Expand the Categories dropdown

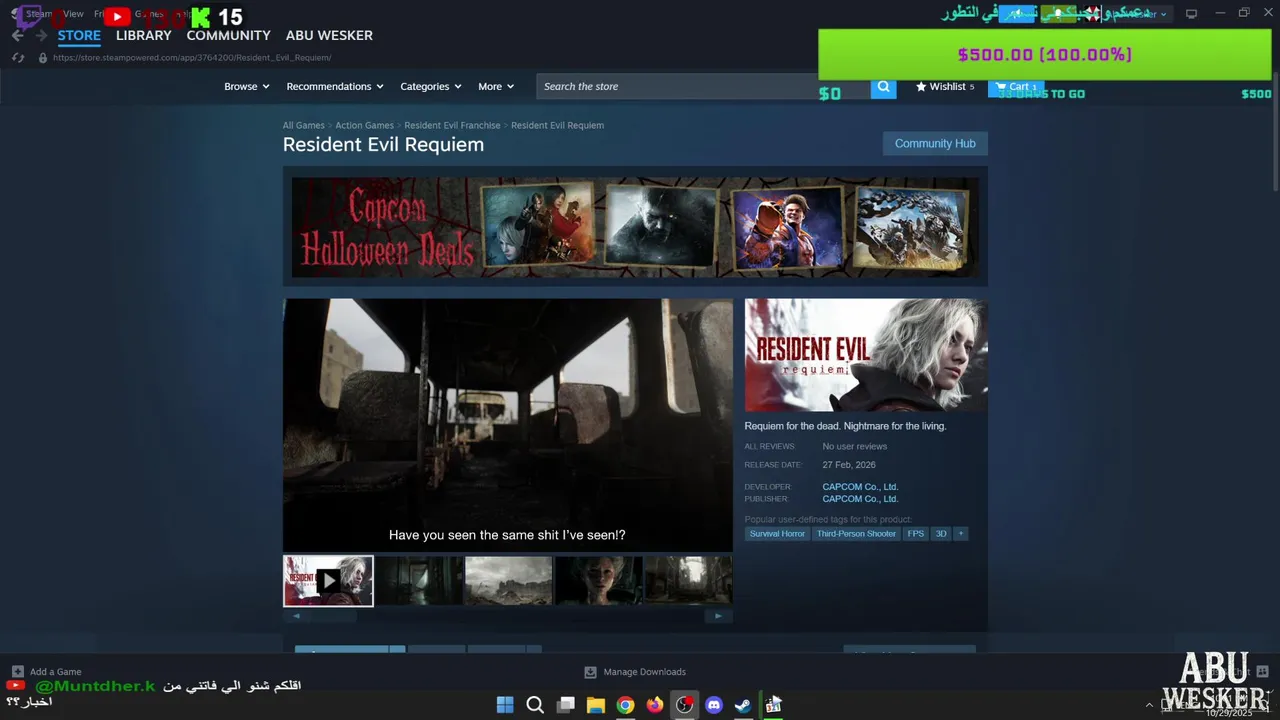pyautogui.click(x=431, y=87)
